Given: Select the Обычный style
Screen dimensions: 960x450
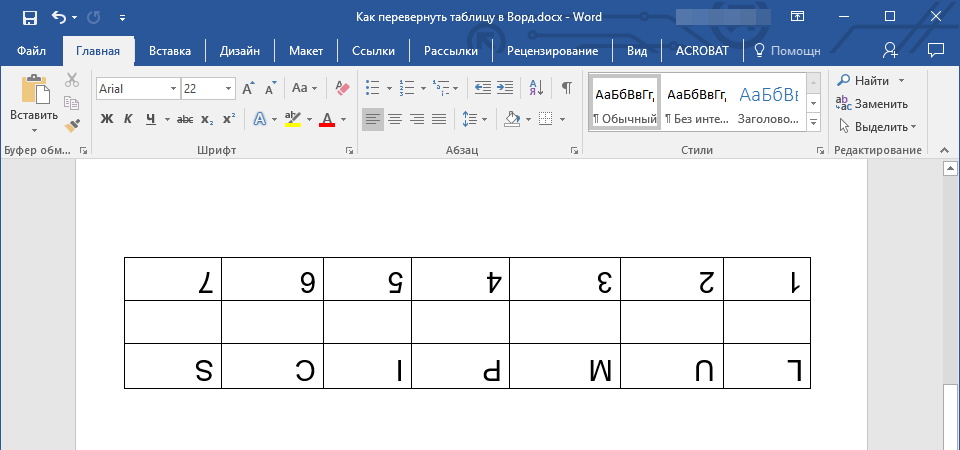Looking at the screenshot, I should (x=624, y=102).
